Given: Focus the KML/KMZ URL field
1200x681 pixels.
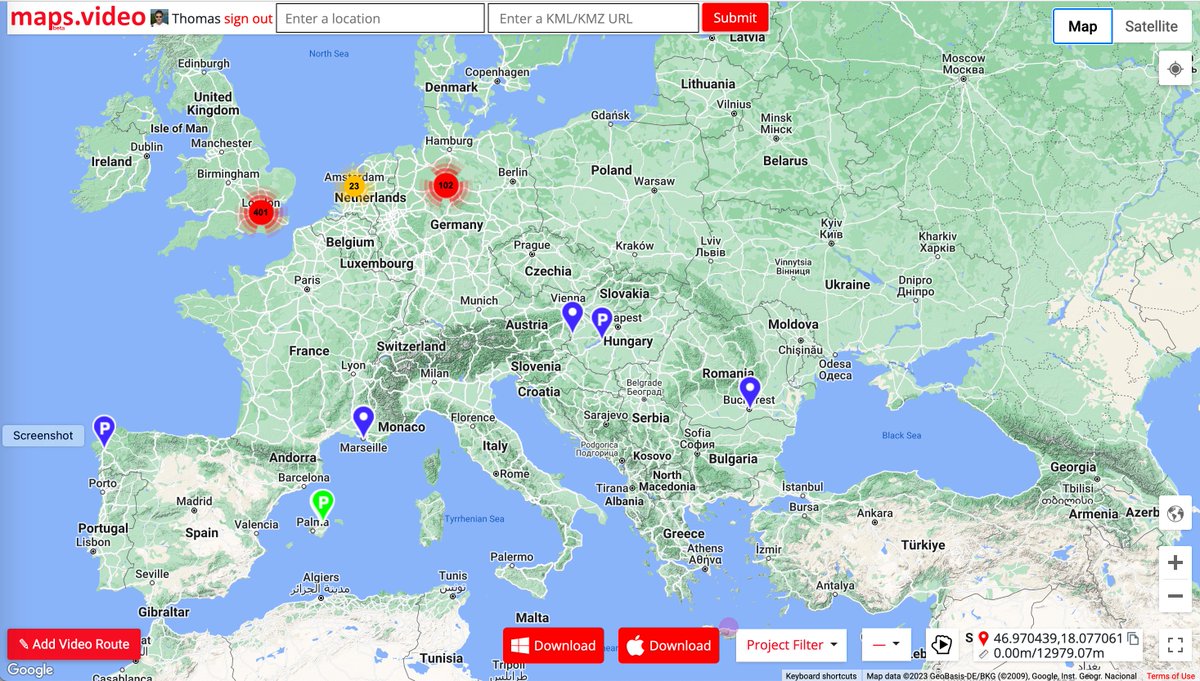Looking at the screenshot, I should click(x=593, y=18).
